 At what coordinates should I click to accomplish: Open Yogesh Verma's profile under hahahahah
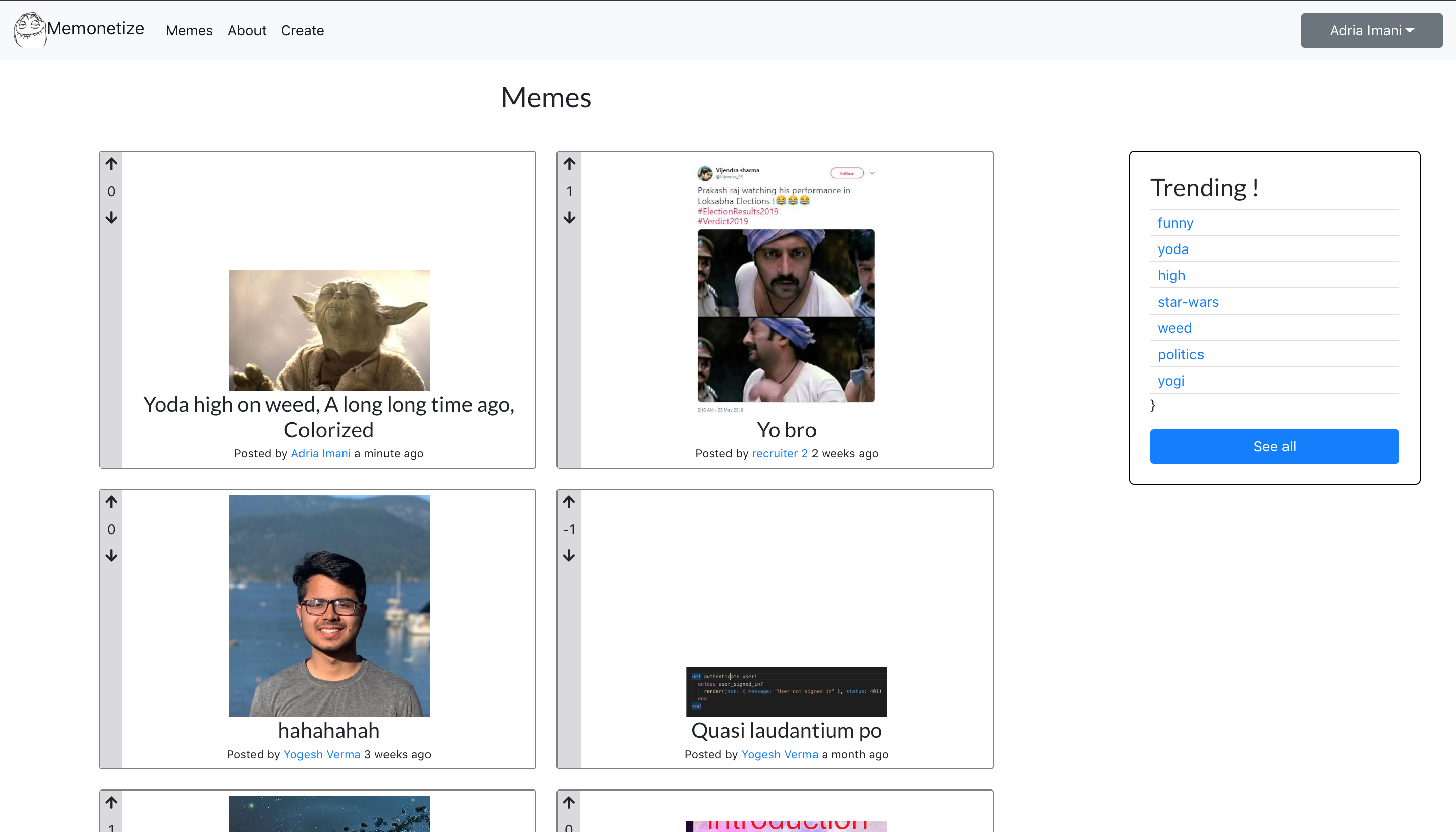point(322,754)
